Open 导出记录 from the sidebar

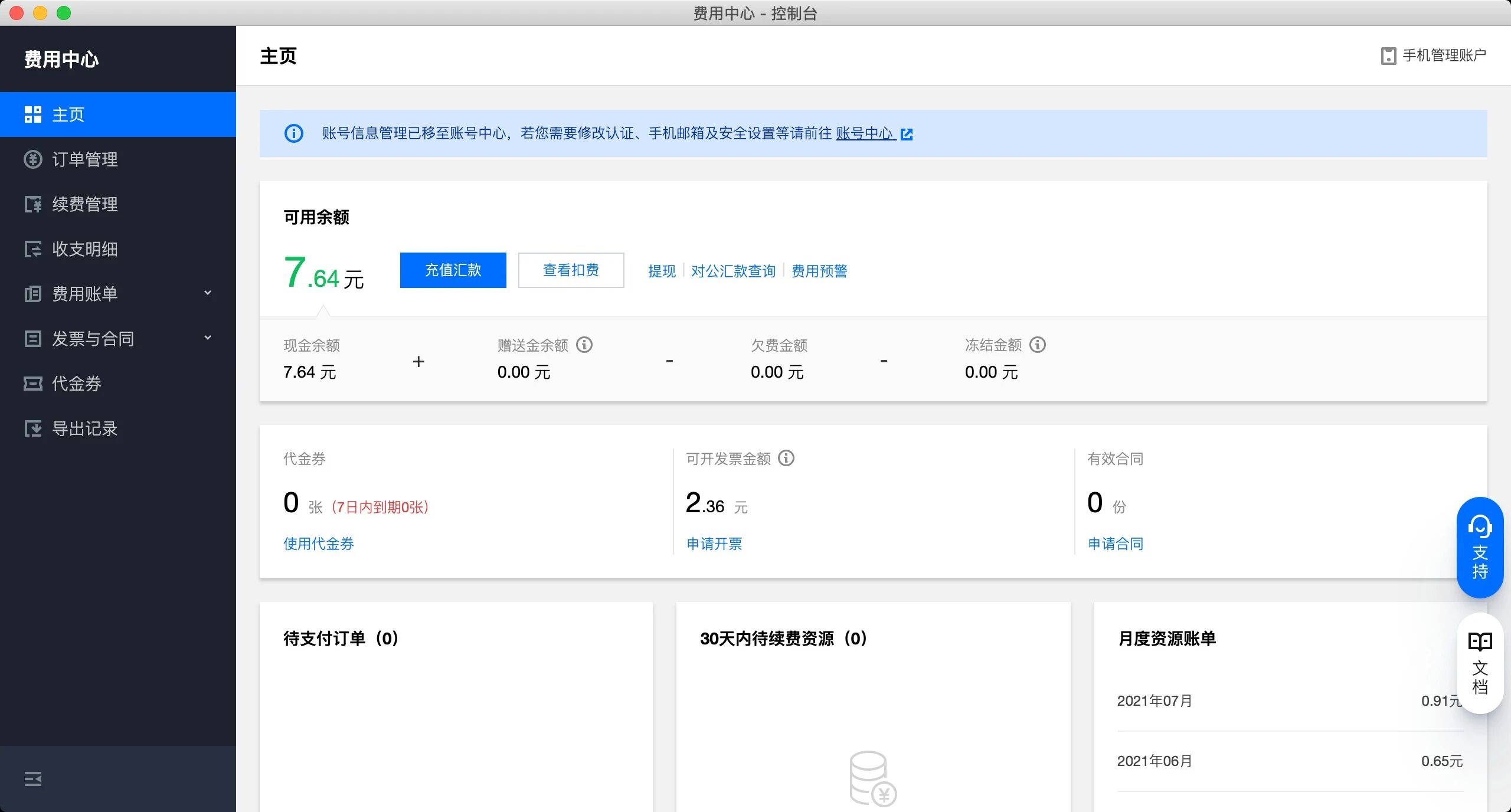85,428
